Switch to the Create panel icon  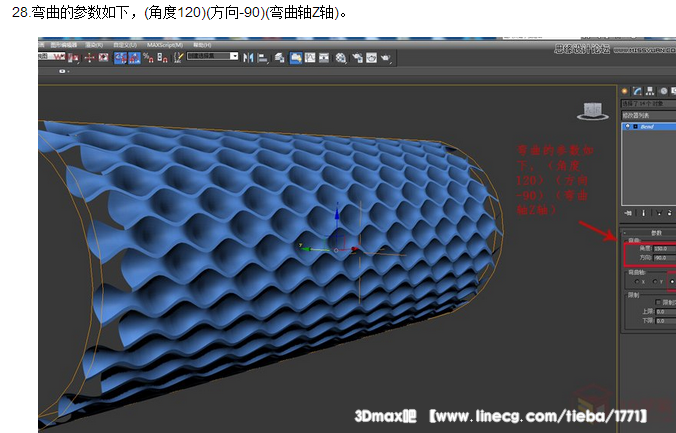tap(625, 91)
